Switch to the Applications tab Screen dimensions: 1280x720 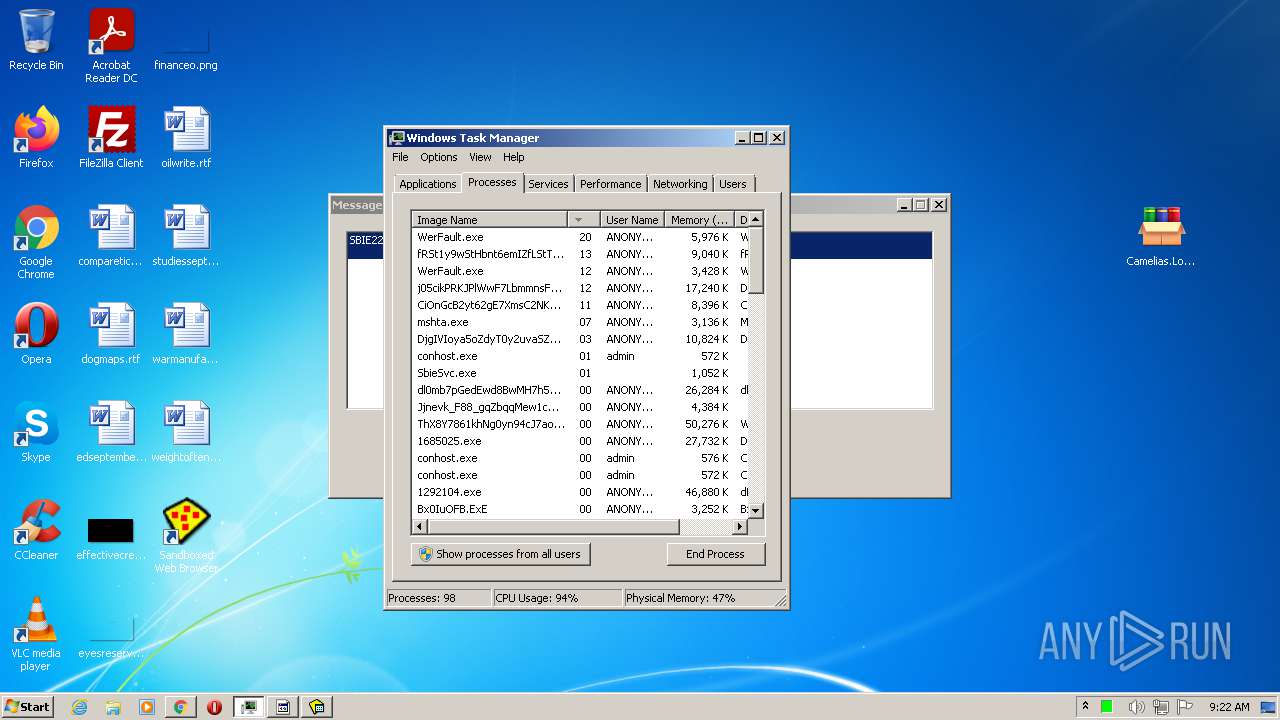coord(428,184)
